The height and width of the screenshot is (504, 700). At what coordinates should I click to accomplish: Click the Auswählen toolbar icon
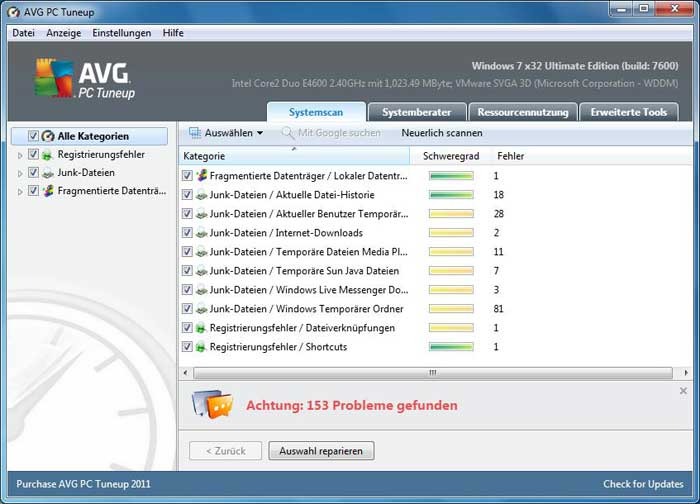click(195, 133)
